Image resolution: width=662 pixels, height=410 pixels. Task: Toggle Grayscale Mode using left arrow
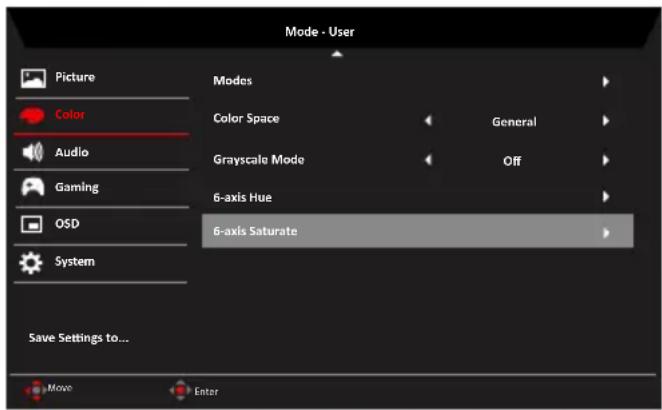pyautogui.click(x=428, y=160)
